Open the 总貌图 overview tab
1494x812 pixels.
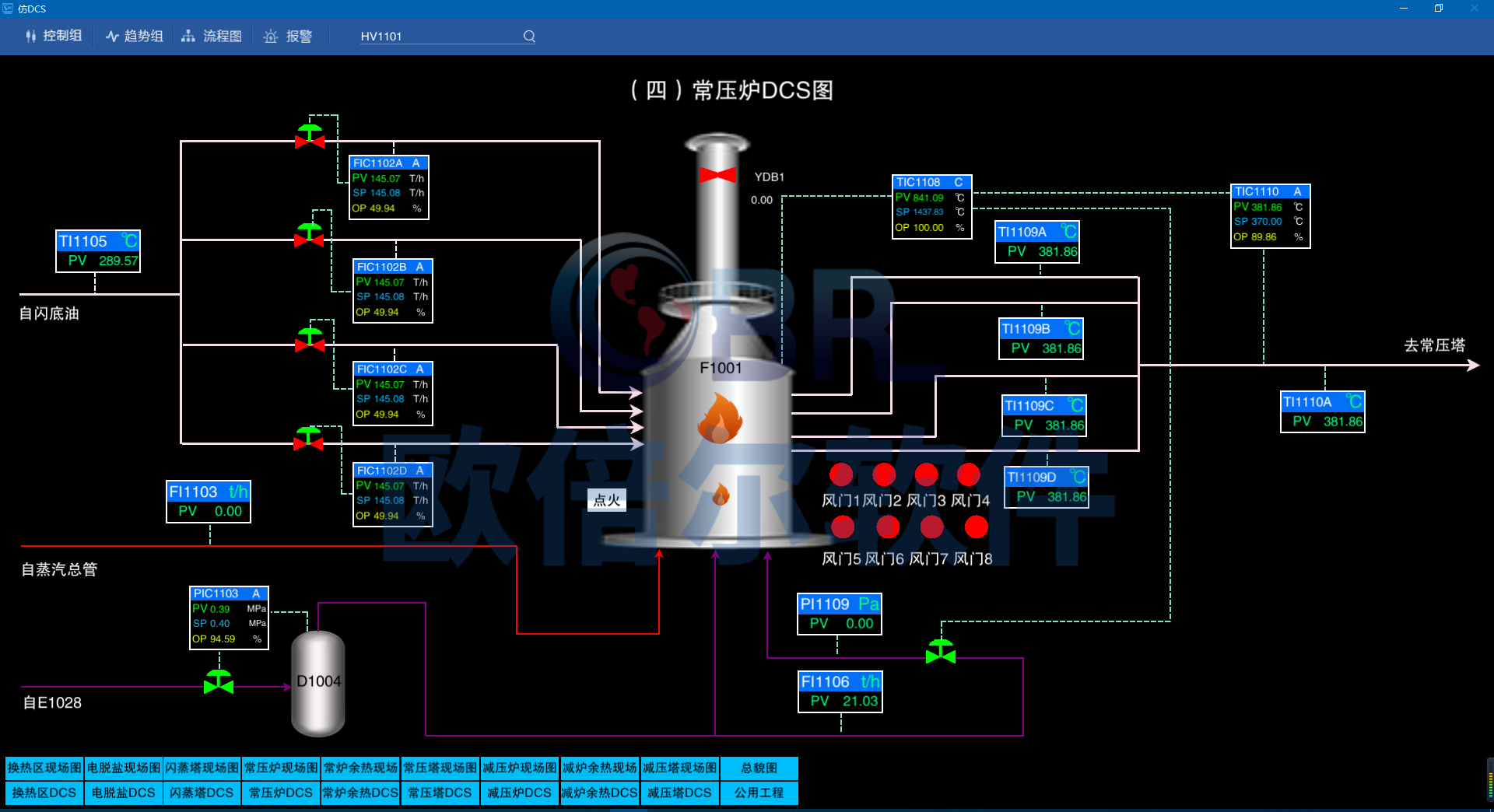(x=759, y=768)
